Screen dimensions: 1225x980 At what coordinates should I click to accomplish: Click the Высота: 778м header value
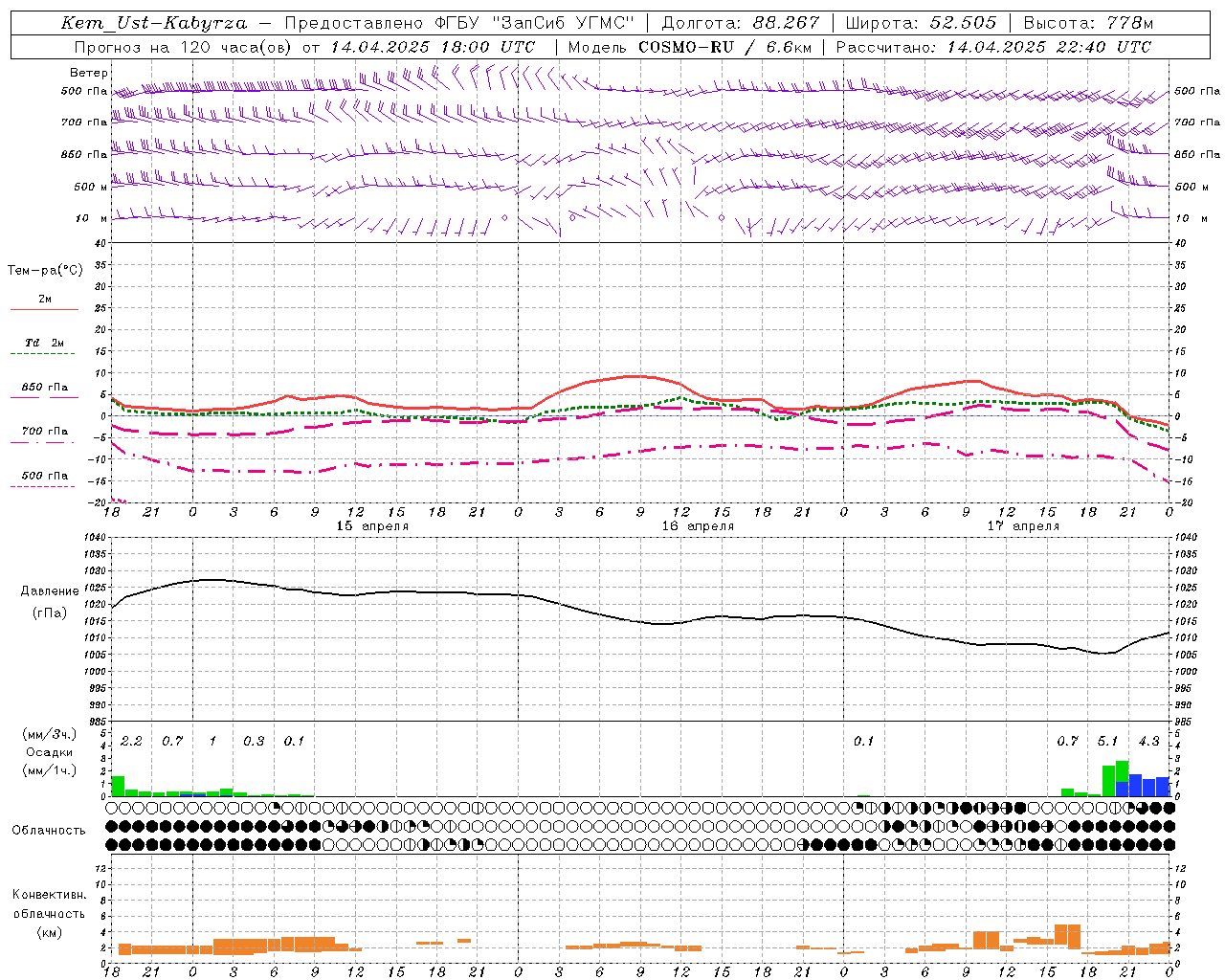point(1088,23)
